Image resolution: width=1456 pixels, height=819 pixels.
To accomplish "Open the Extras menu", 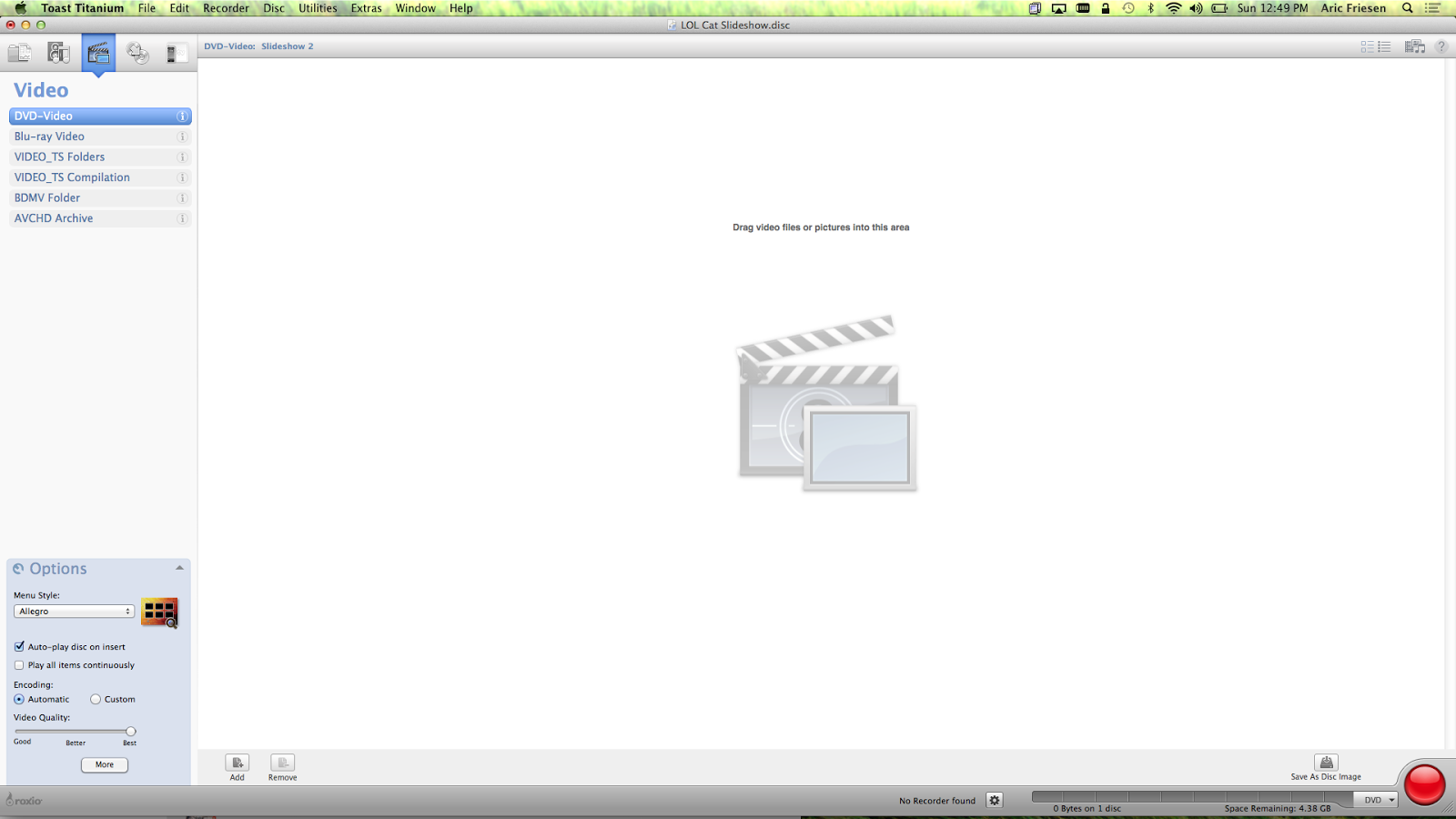I will (367, 8).
